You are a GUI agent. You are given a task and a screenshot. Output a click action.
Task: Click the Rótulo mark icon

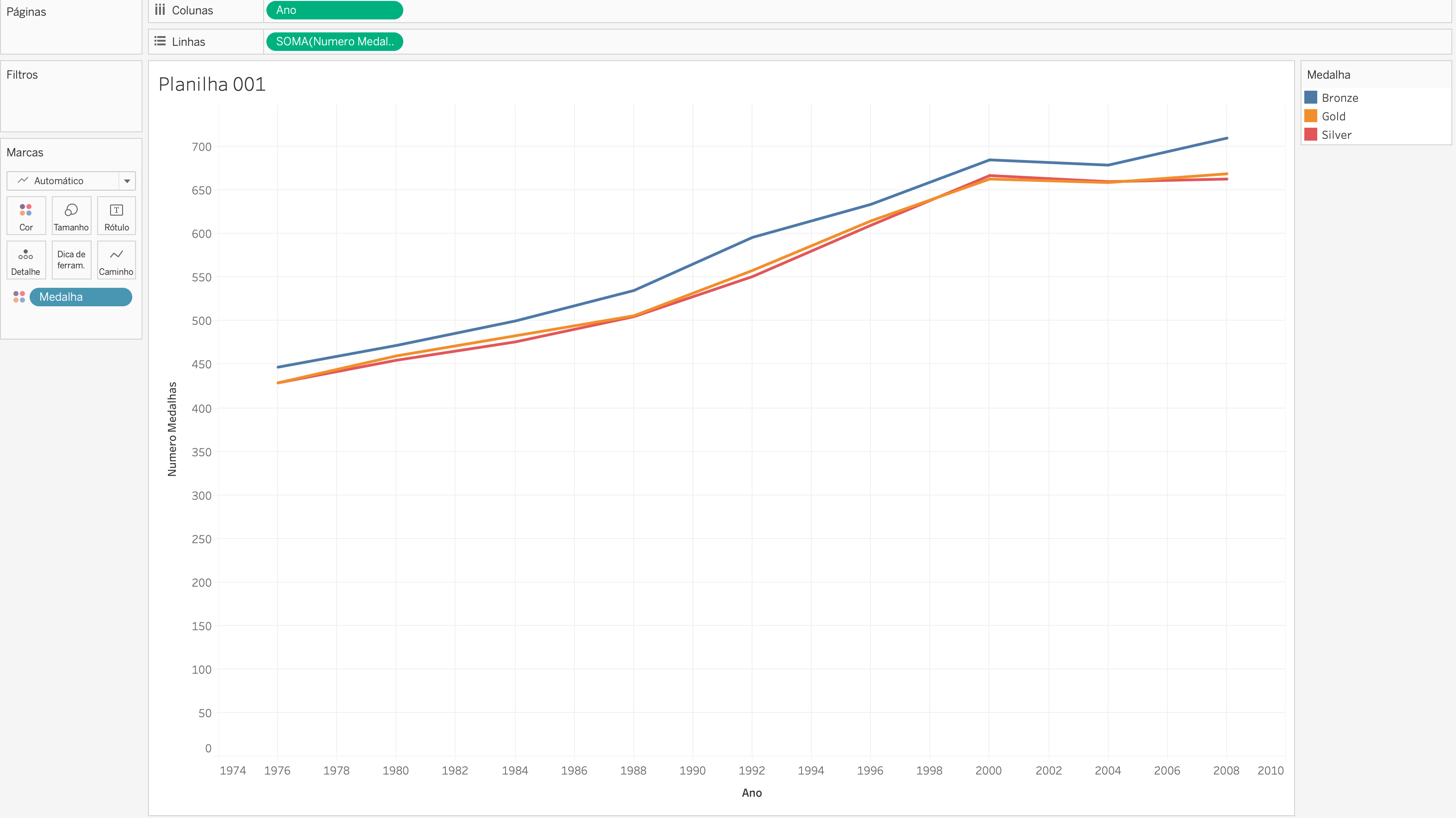116,216
